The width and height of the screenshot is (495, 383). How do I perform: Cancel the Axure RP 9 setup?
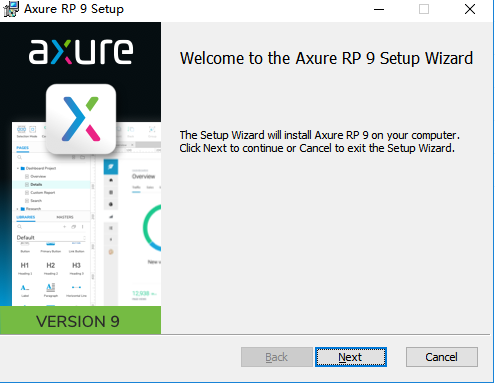442,357
